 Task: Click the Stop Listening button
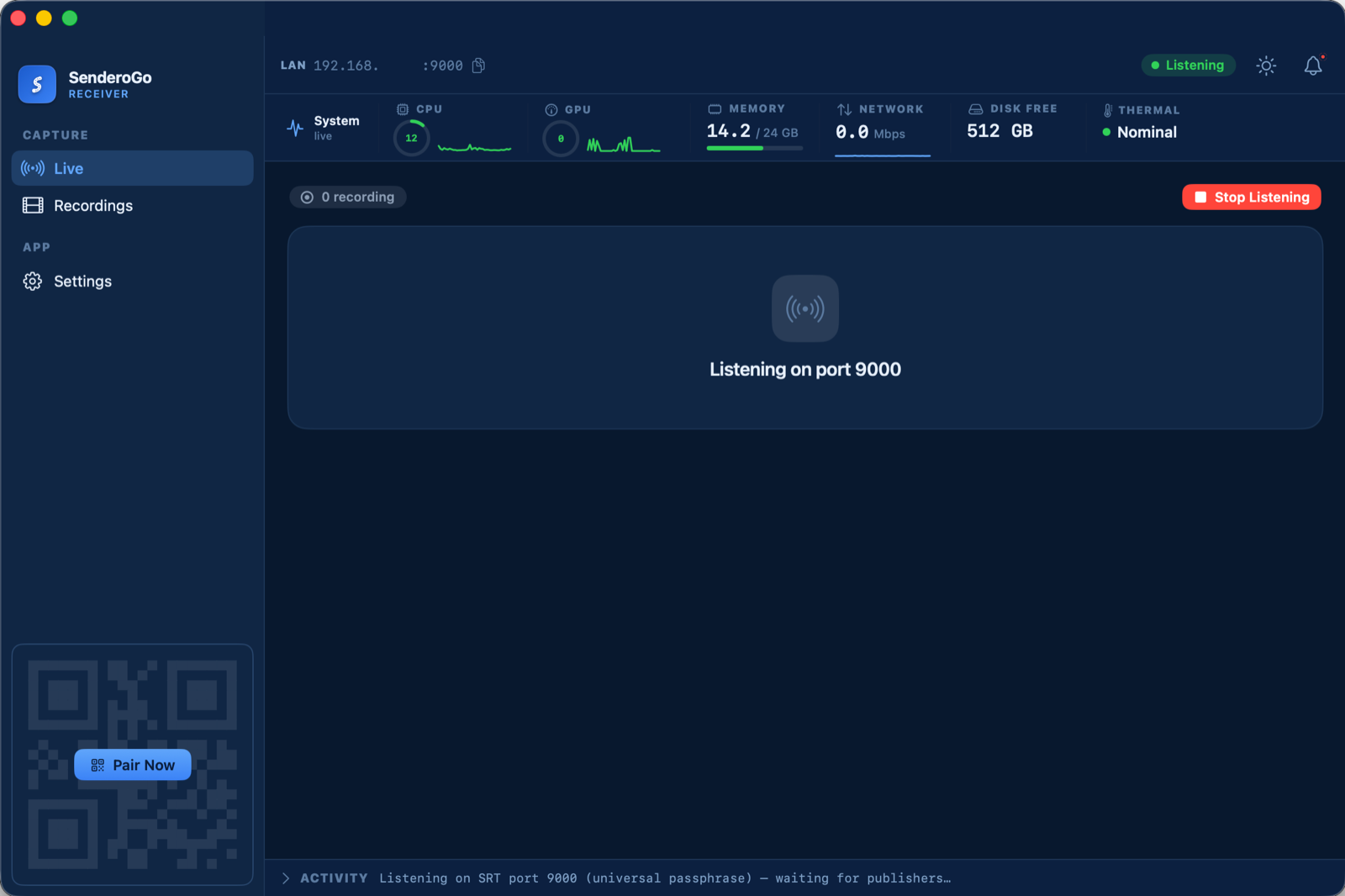pos(1252,197)
